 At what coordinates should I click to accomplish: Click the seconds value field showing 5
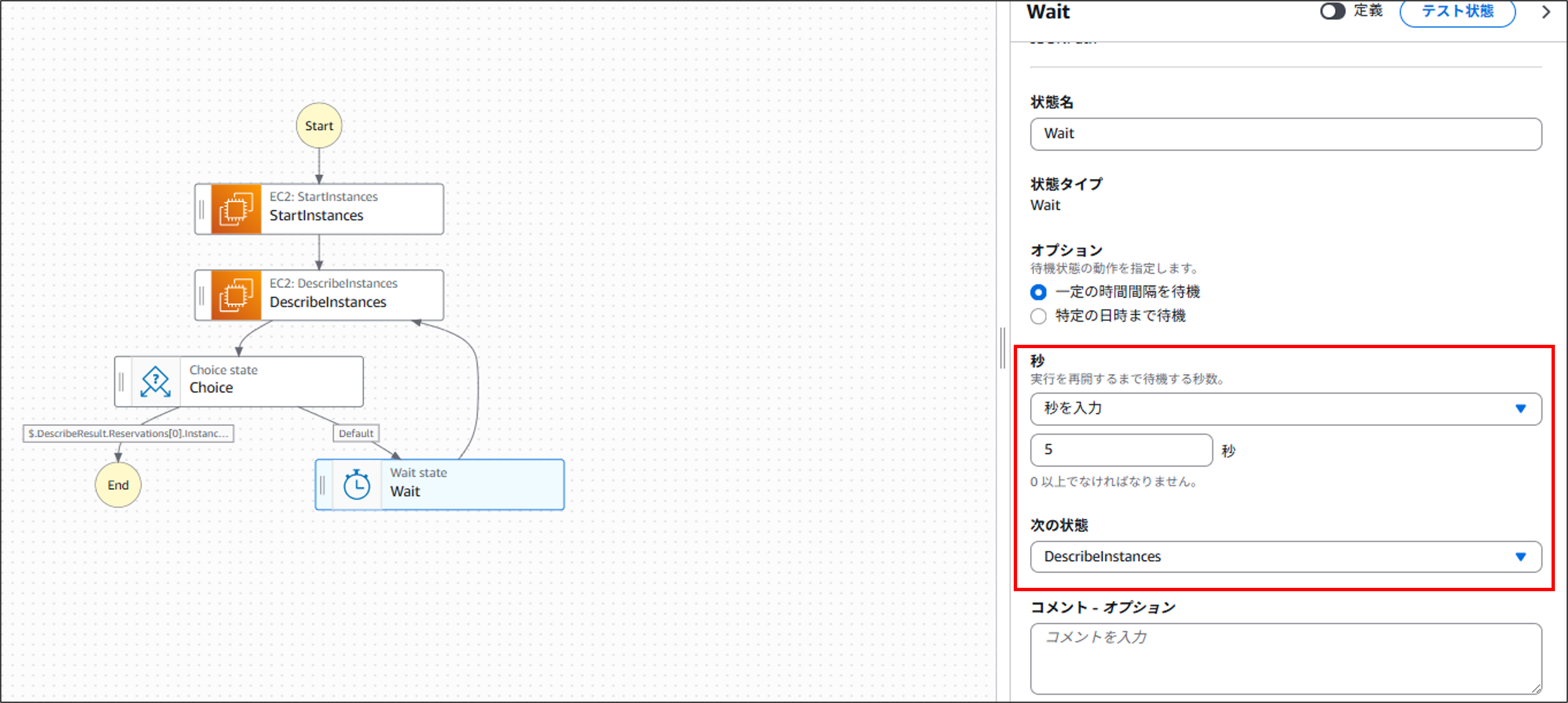click(1120, 450)
